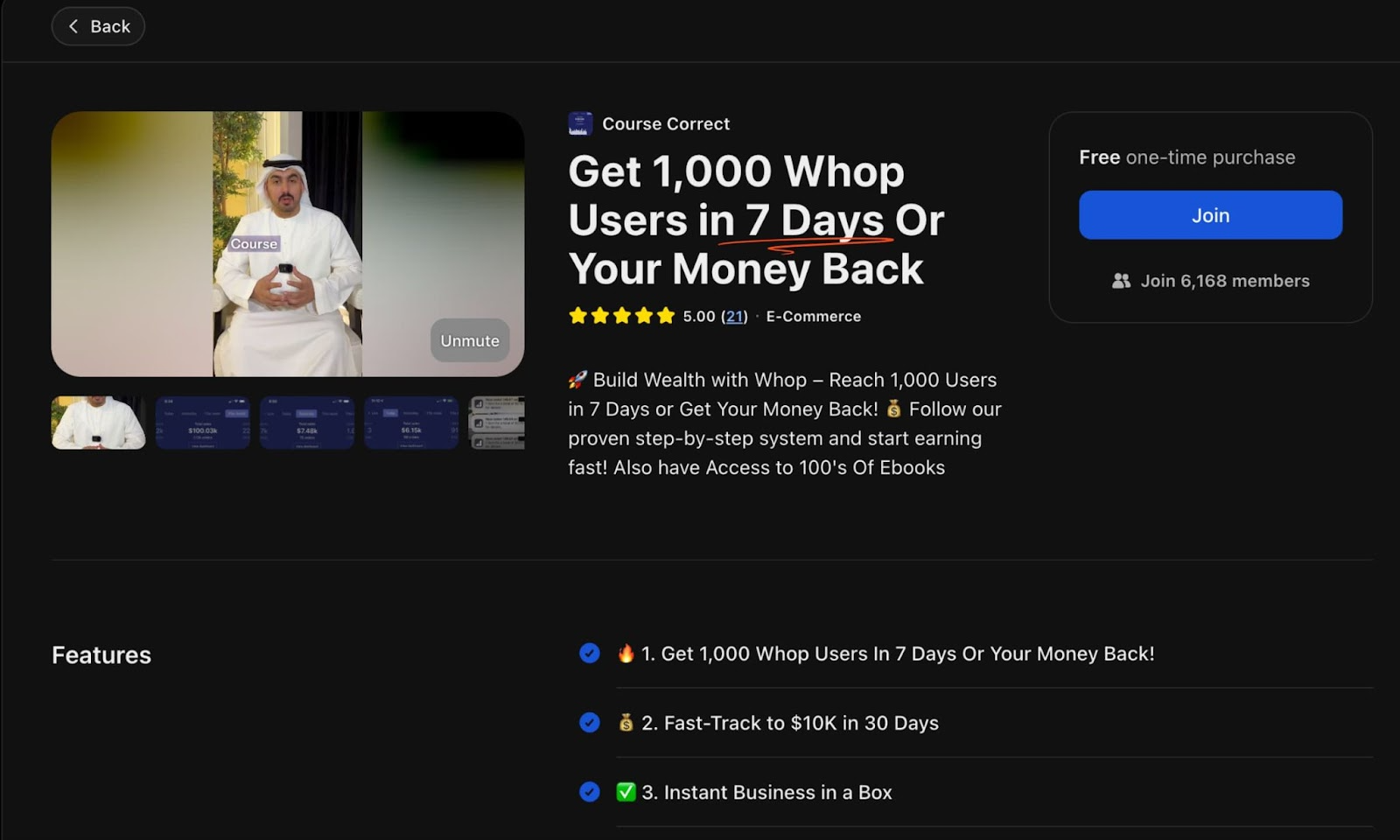Click the rocket emoji in description
1400x840 pixels.
(577, 380)
